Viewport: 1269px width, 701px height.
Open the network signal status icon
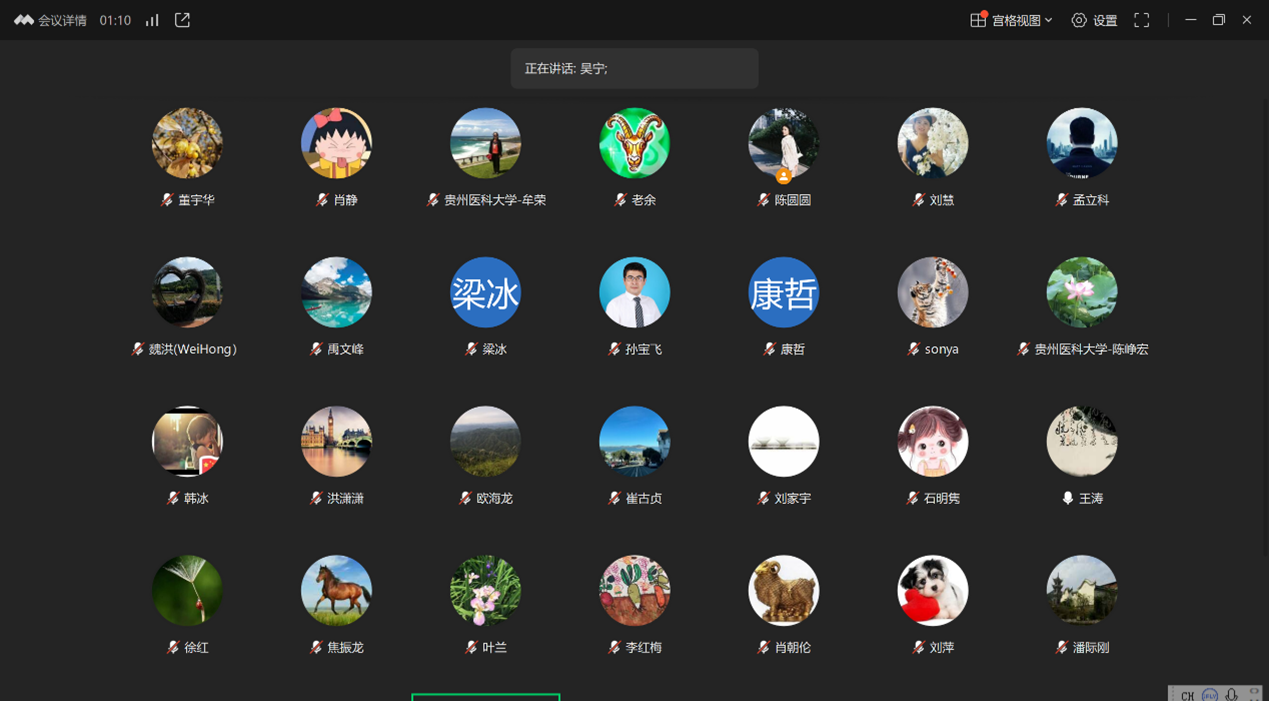(x=152, y=20)
